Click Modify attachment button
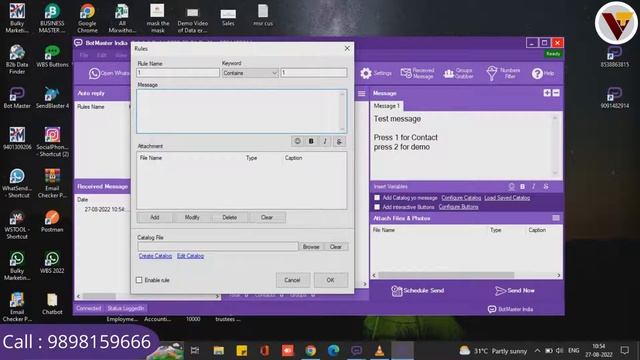The height and width of the screenshot is (360, 640). (x=192, y=218)
